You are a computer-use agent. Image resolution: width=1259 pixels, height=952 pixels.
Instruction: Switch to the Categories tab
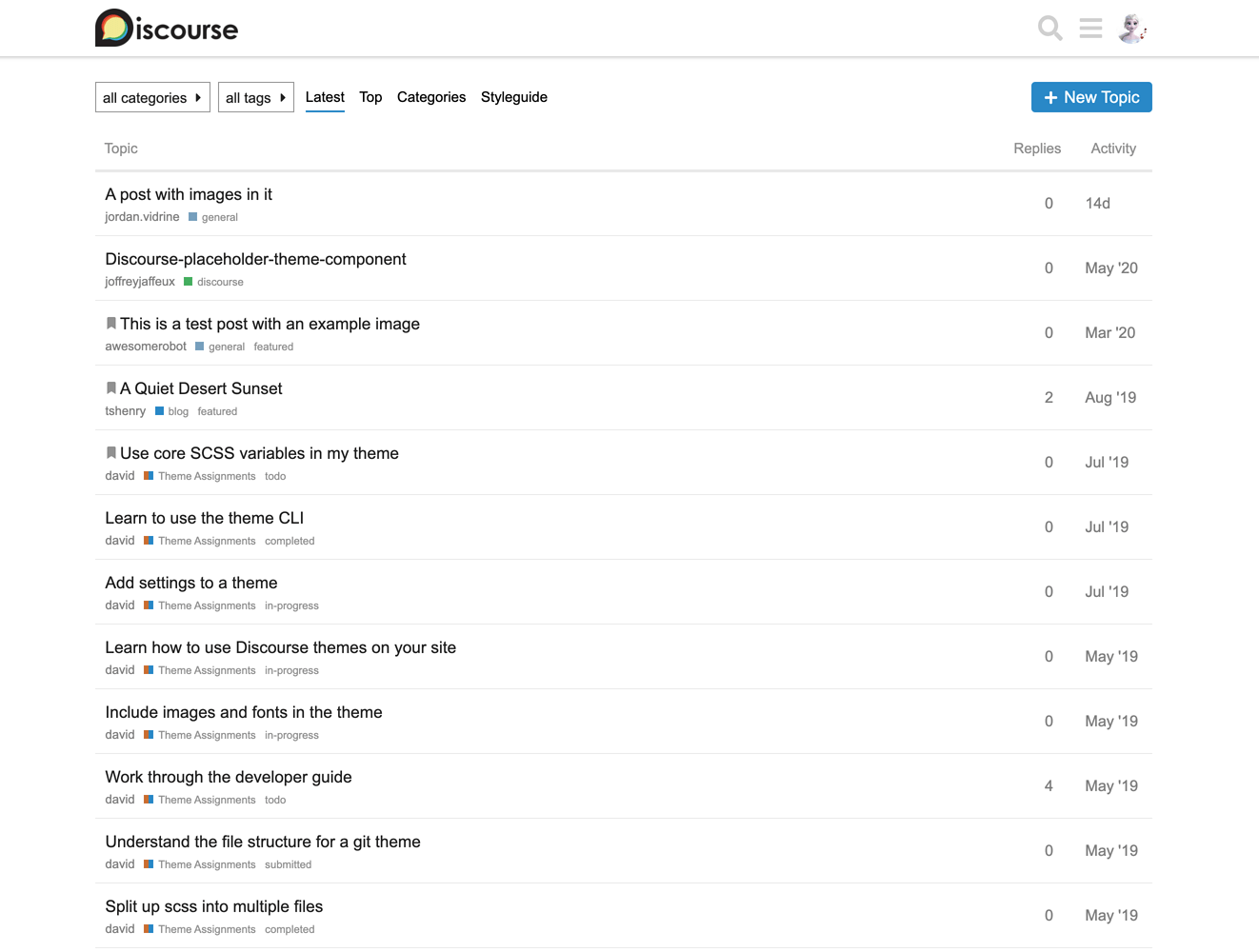click(431, 97)
